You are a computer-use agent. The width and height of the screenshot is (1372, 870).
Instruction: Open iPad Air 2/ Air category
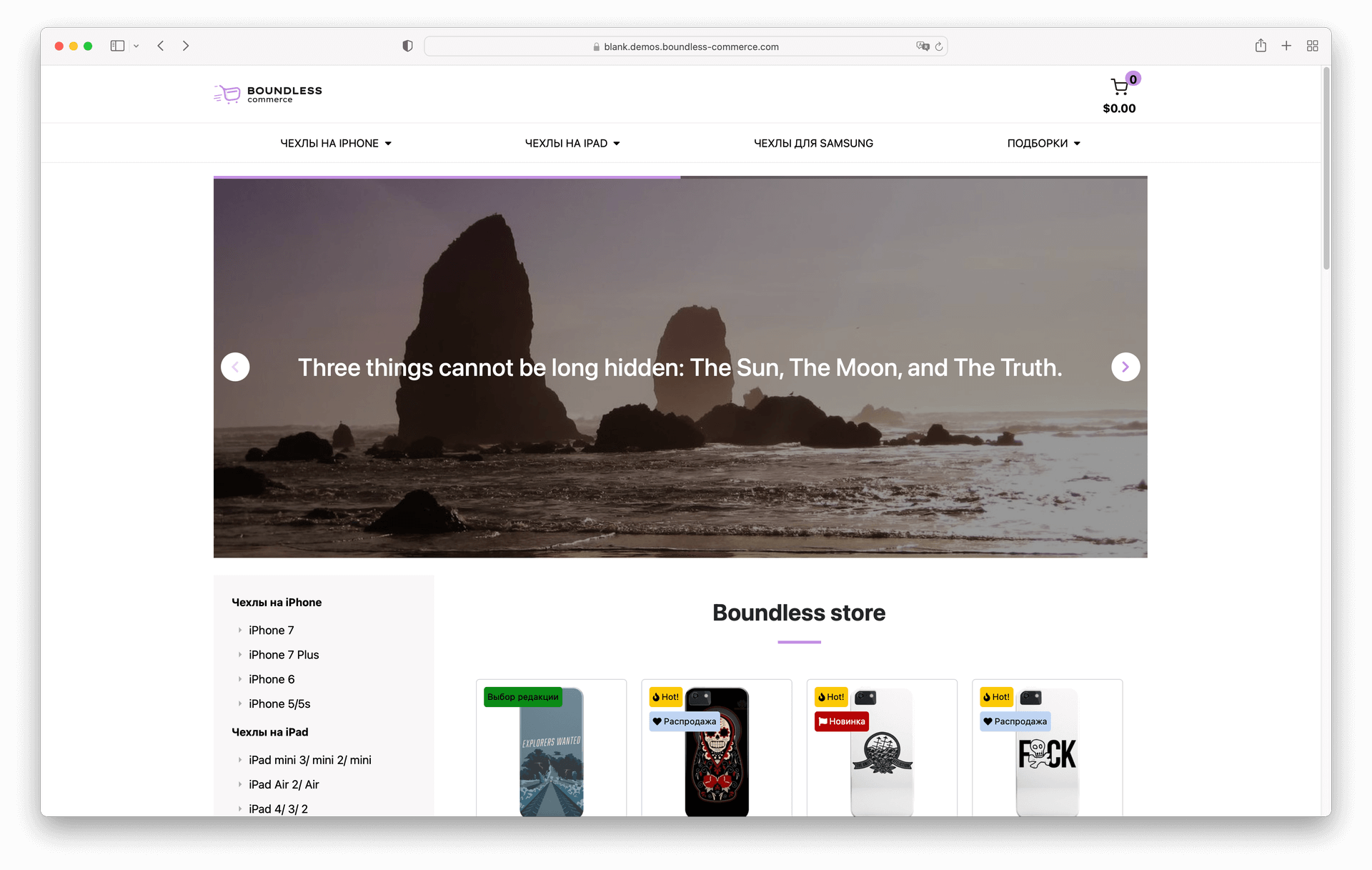(284, 784)
